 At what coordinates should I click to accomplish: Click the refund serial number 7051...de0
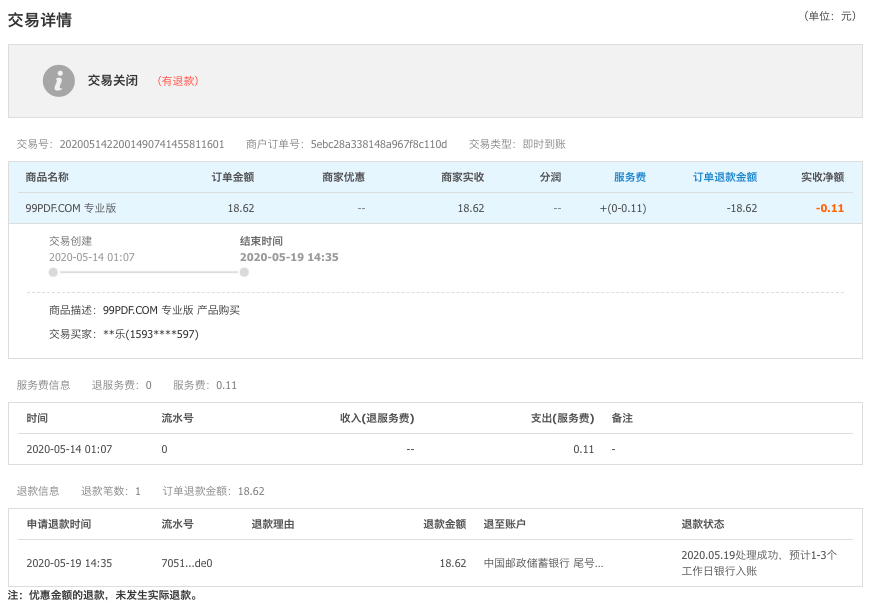[187, 563]
